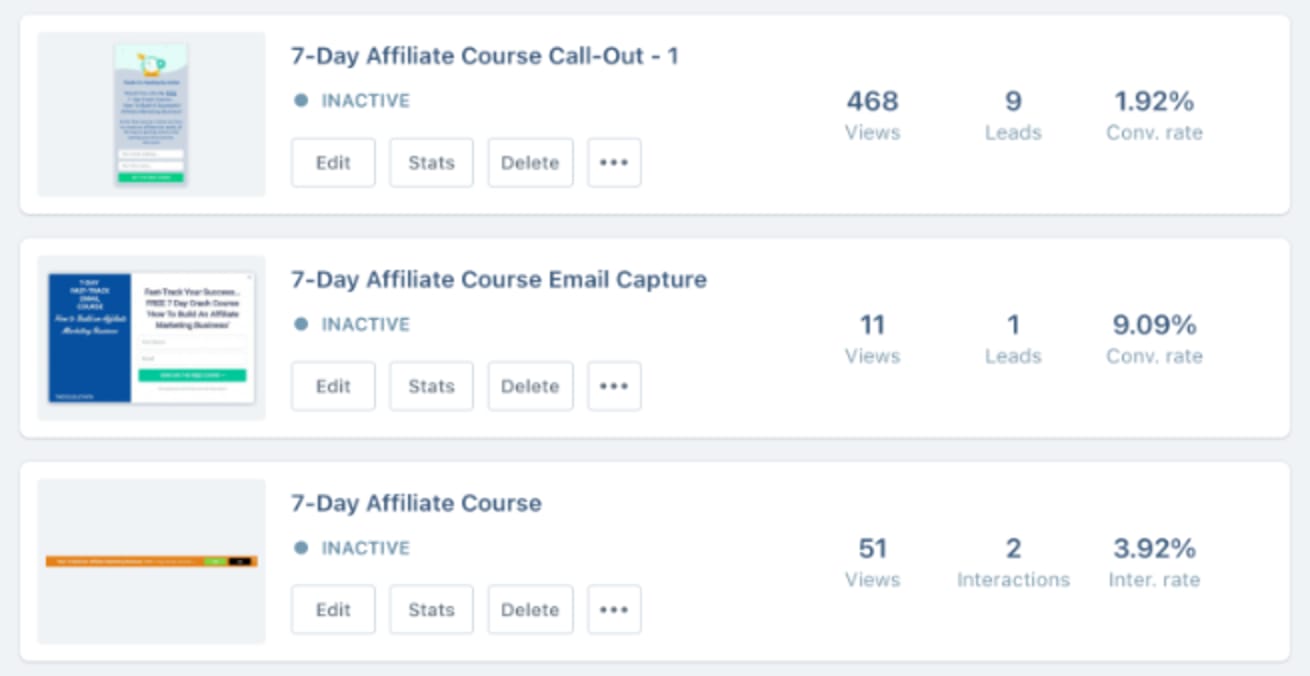Open the Call-Out - 1 preview thumbnail
The width and height of the screenshot is (1310, 676).
(x=151, y=114)
